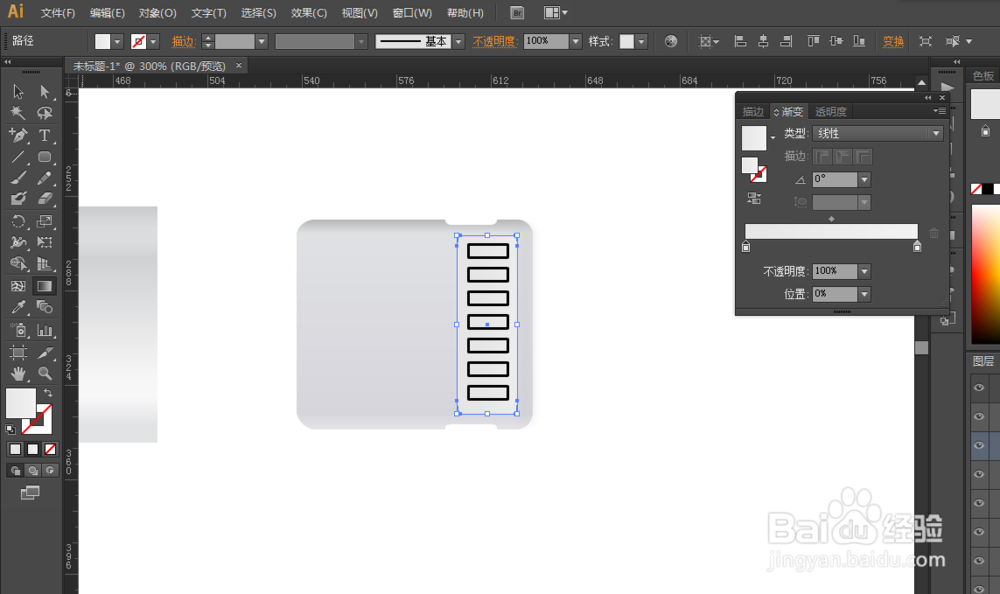Select the Column Graph tool
Image resolution: width=1000 pixels, height=594 pixels.
pyautogui.click(x=44, y=330)
